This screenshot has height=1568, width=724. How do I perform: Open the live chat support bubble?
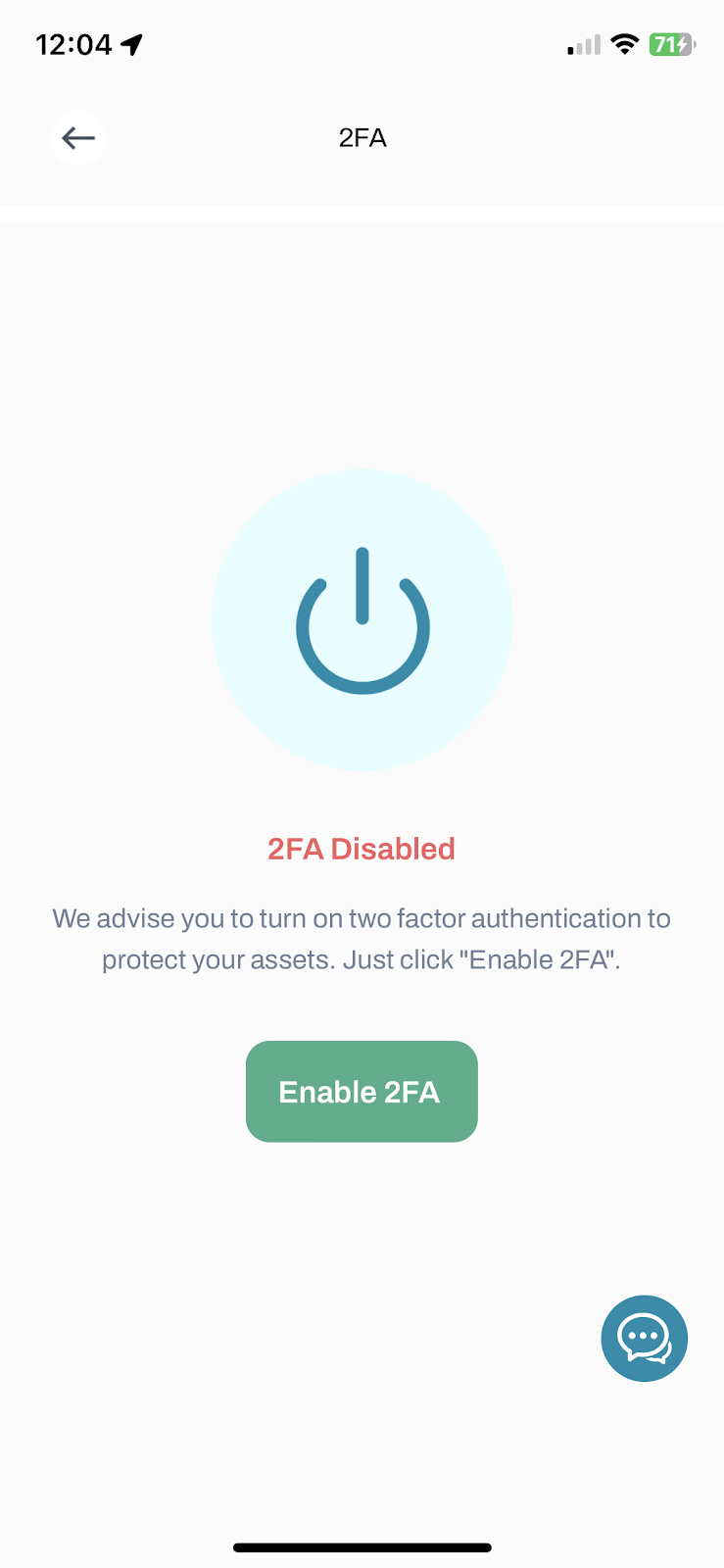644,1338
